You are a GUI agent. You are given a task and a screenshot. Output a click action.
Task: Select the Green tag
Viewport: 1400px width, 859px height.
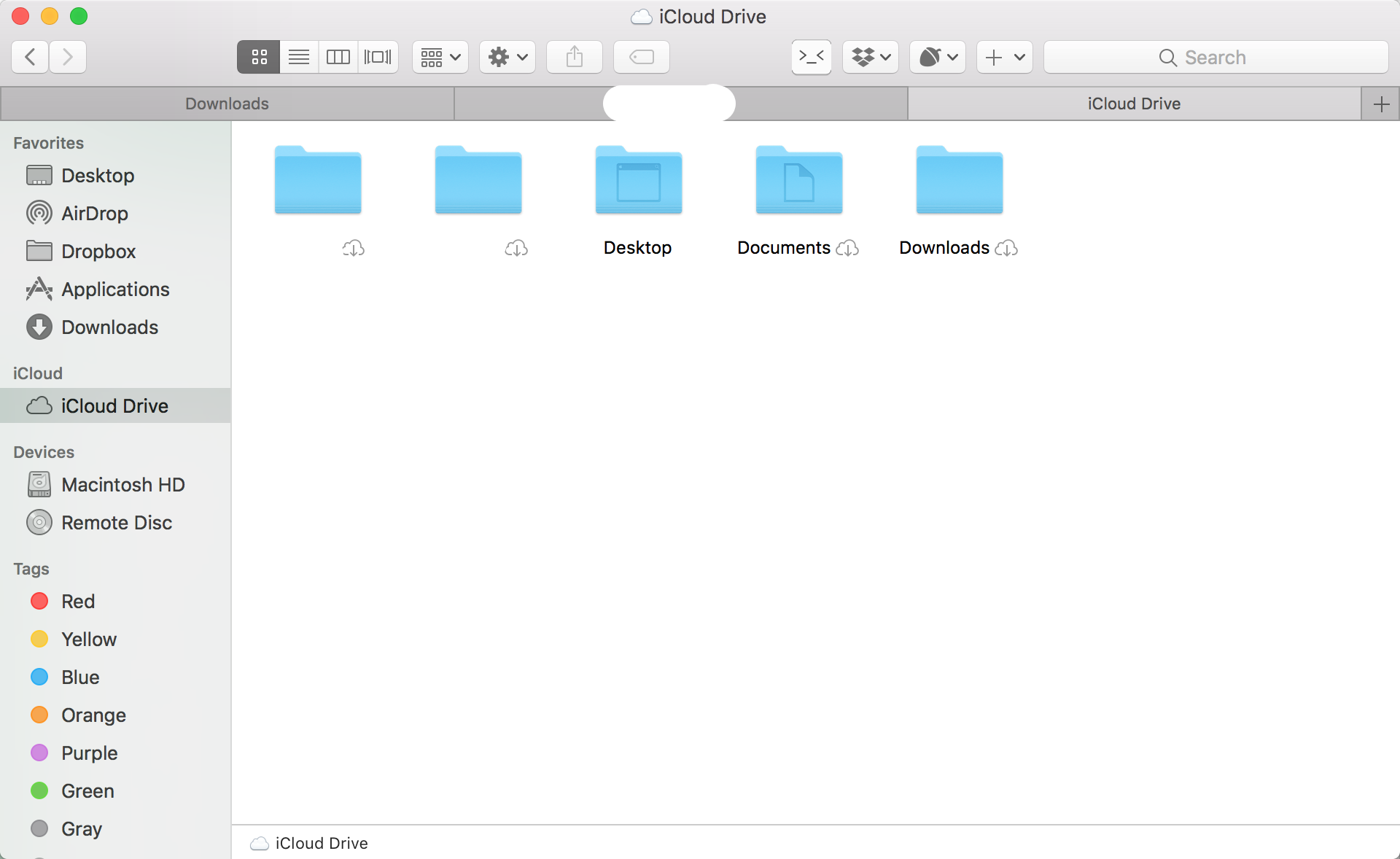[x=115, y=791]
